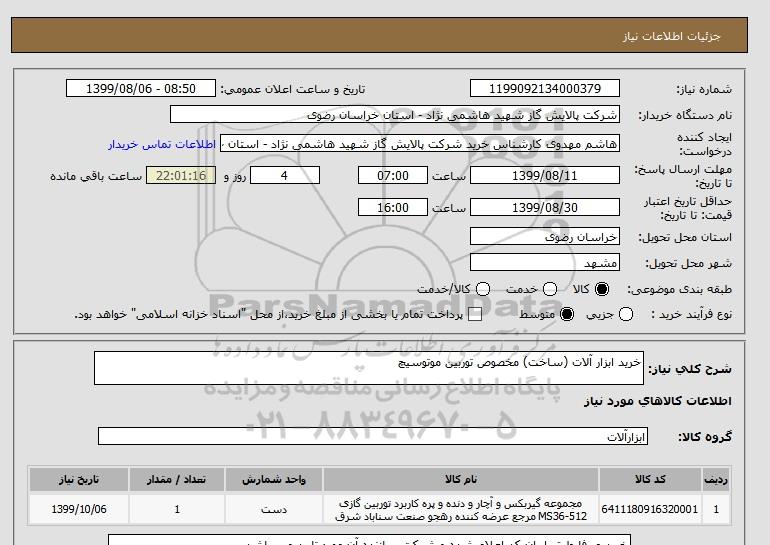The image size is (770, 545).
Task: Click the ساعت باقی مانده label
Action: [96, 176]
